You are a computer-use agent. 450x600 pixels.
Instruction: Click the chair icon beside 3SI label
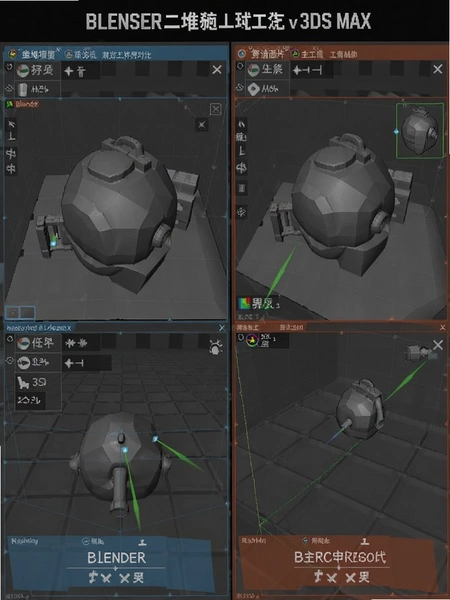coord(23,382)
